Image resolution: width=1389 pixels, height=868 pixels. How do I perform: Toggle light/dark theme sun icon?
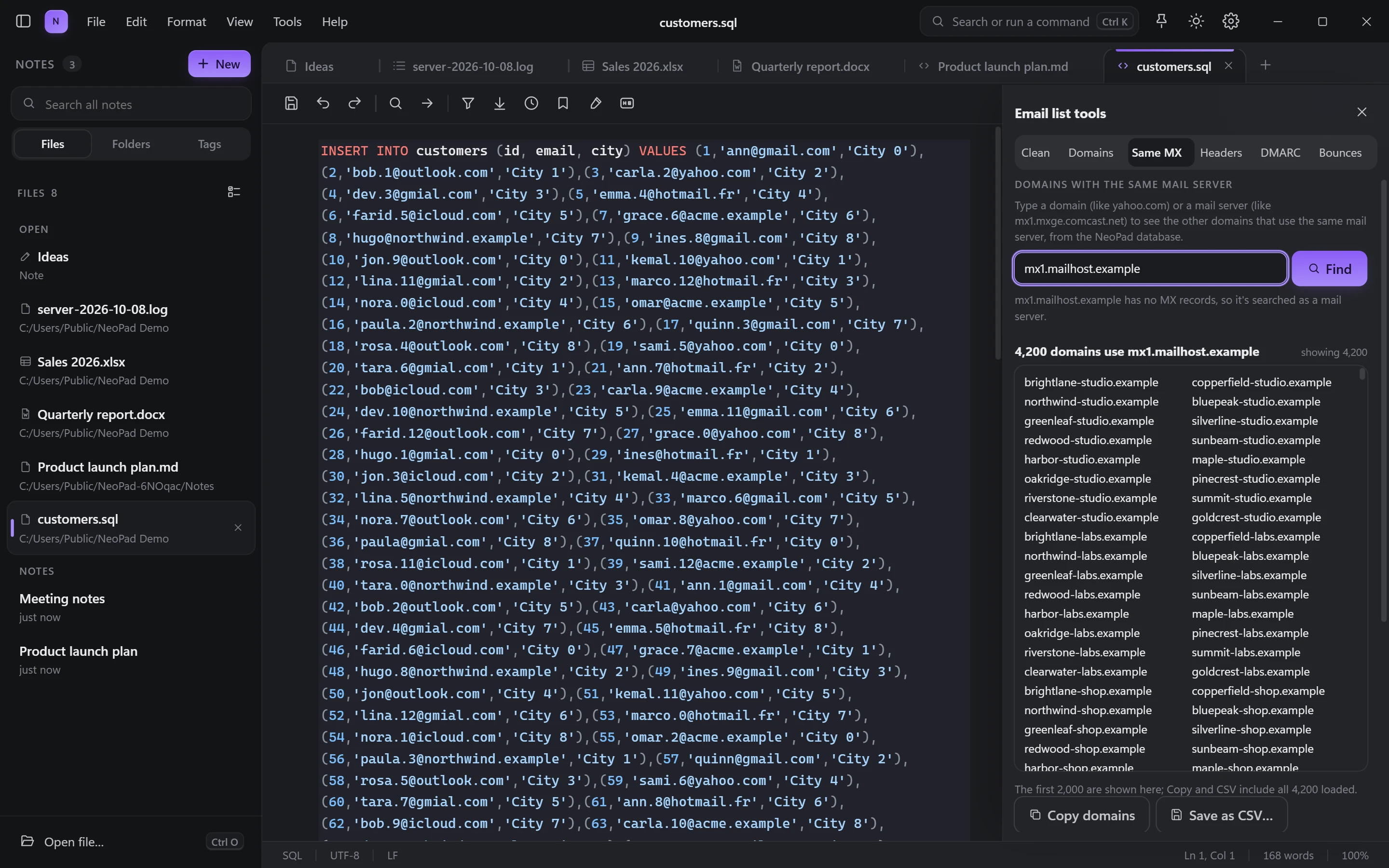pos(1196,21)
